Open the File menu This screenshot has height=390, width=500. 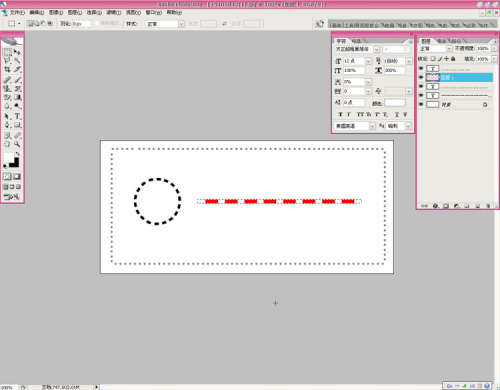click(x=17, y=12)
